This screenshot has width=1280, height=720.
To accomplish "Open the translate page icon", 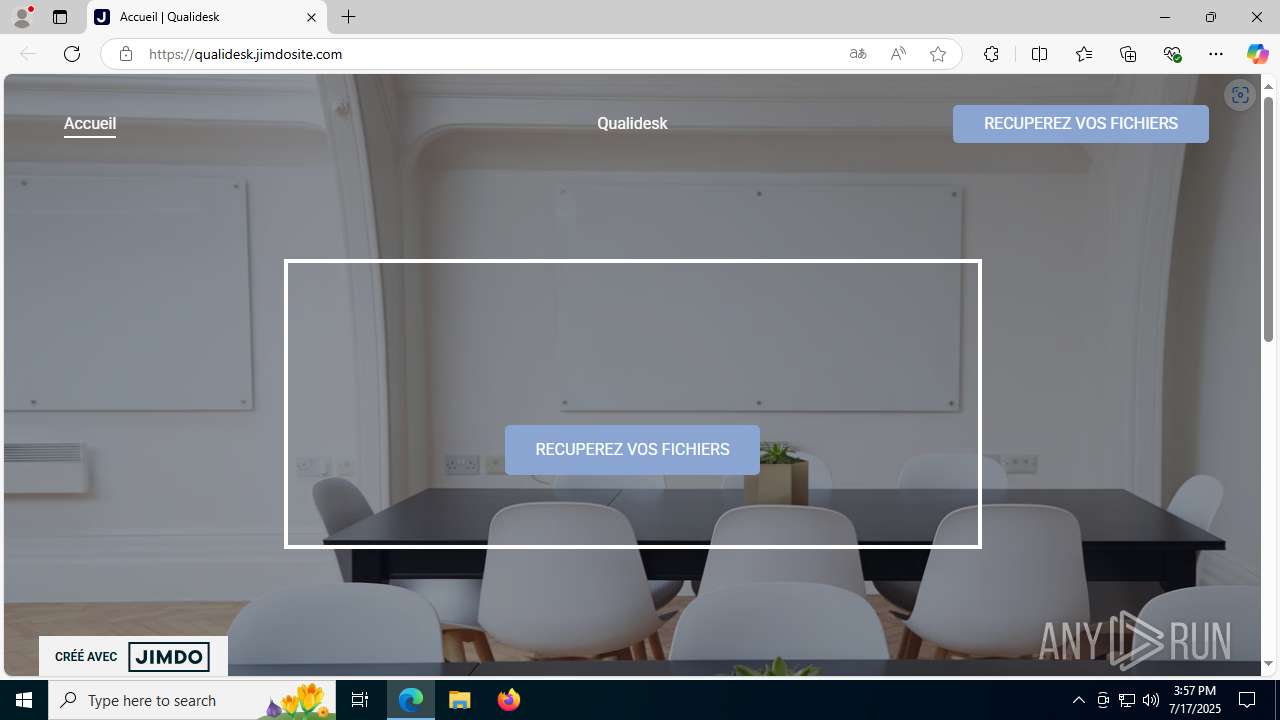I will point(858,54).
